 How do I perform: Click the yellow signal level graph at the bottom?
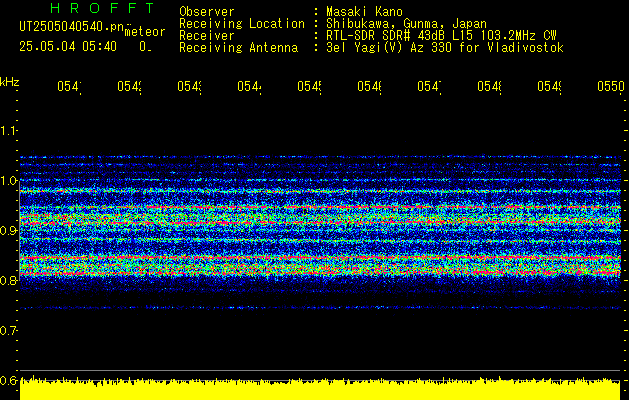[x=320, y=388]
